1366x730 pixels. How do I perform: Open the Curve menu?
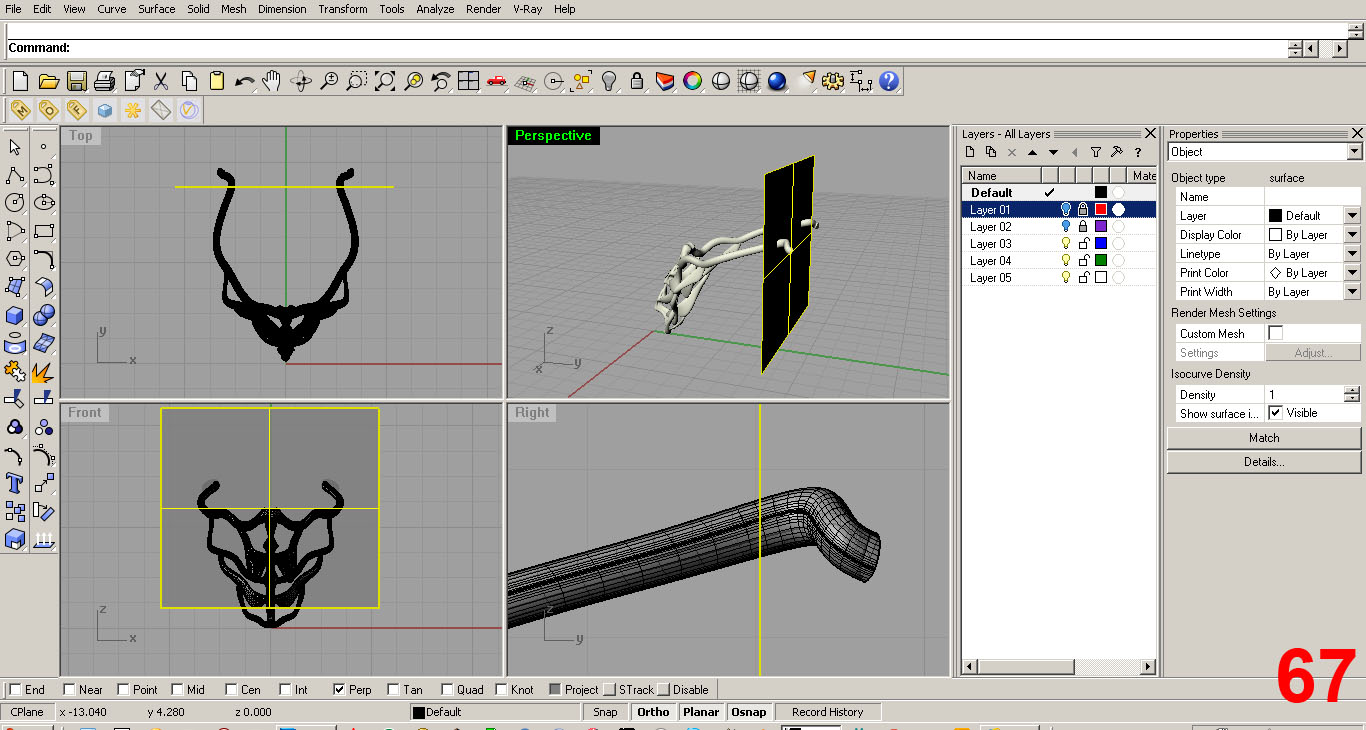pos(111,9)
